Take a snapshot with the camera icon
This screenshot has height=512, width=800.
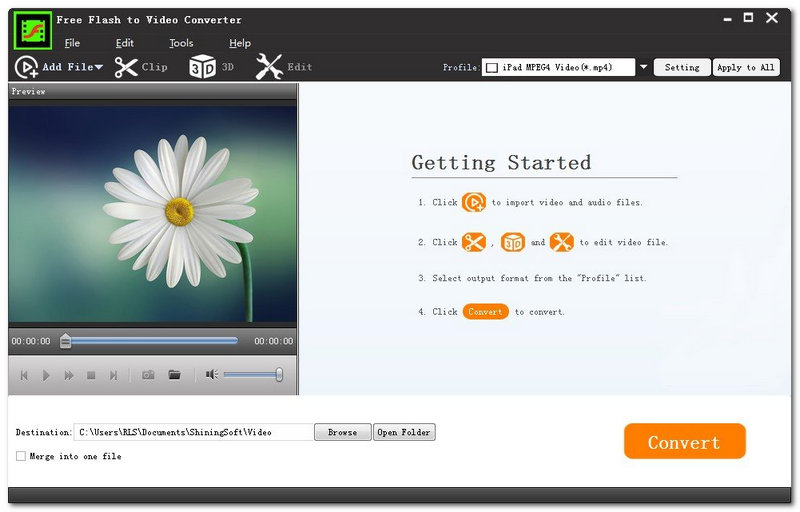pos(148,375)
